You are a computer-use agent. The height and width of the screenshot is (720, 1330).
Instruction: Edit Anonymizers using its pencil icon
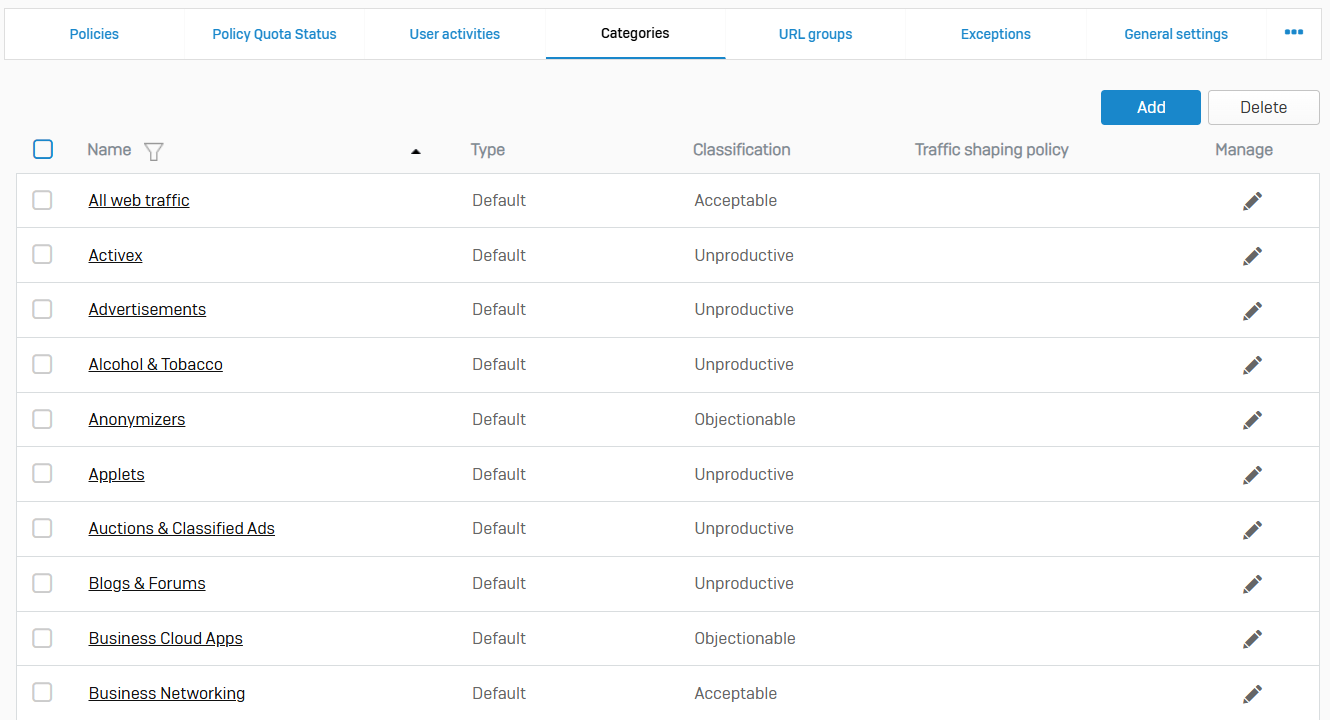[1252, 420]
